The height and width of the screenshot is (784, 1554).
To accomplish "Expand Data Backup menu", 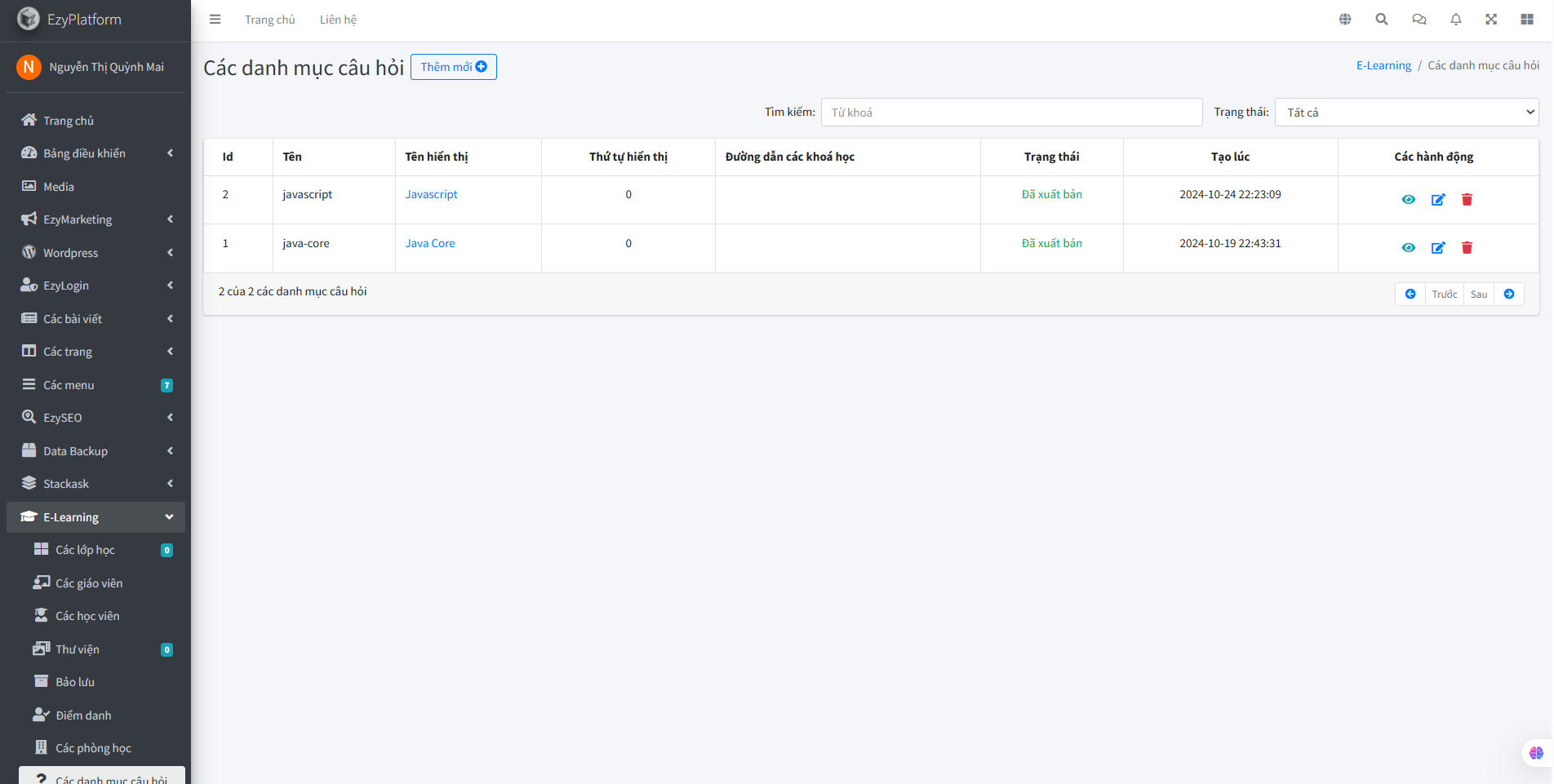I will coord(95,451).
